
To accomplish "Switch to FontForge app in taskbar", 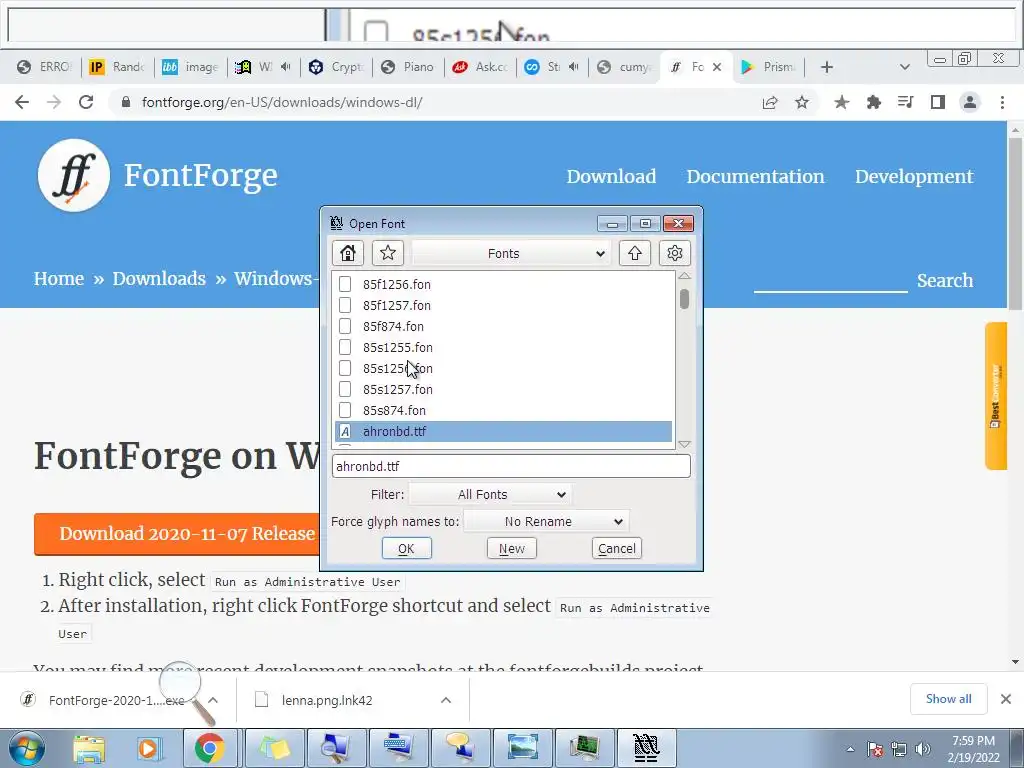I will [x=647, y=748].
